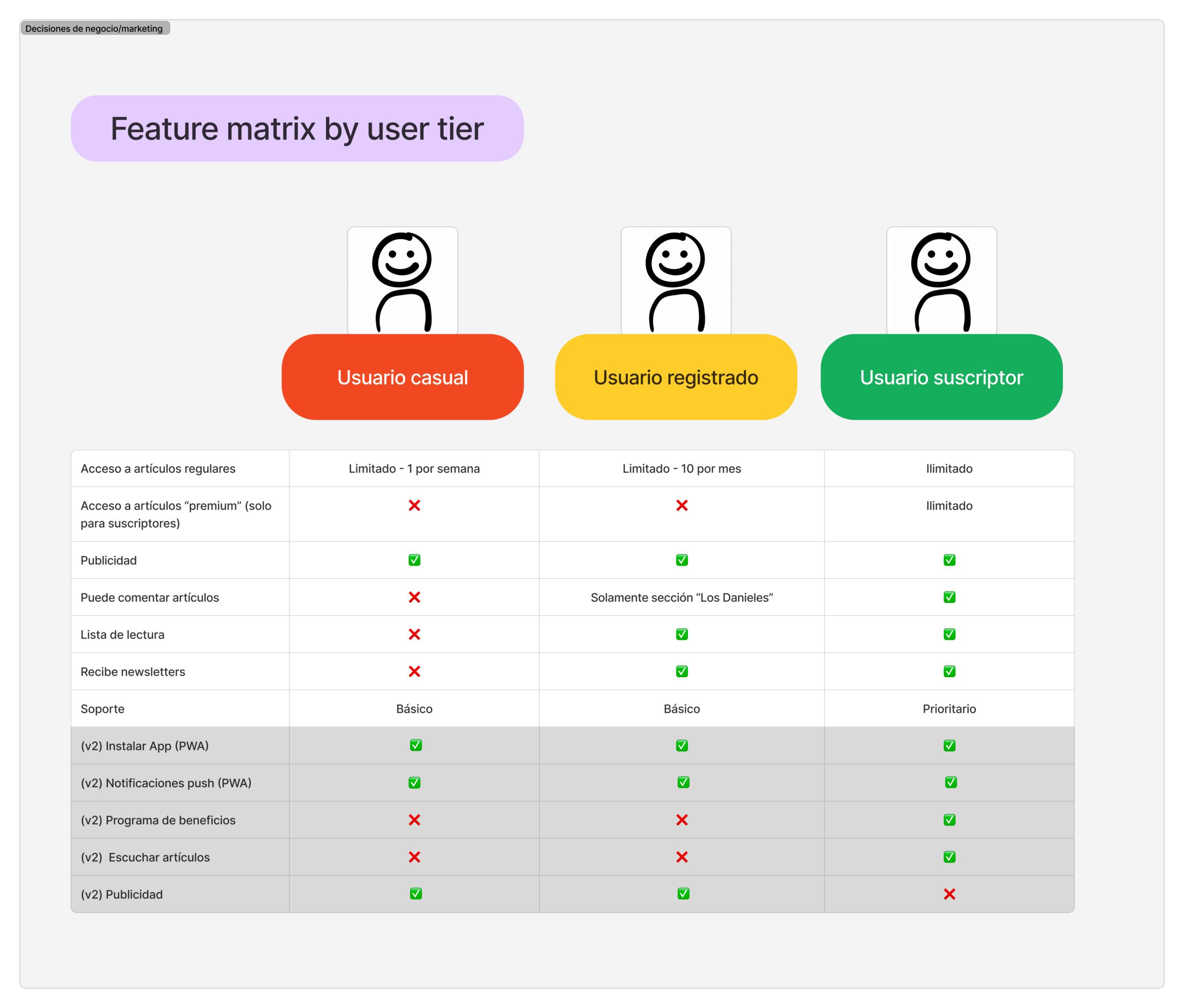1184x1008 pixels.
Task: Click the Solamente sección Los Danieles cell
Action: (681, 597)
